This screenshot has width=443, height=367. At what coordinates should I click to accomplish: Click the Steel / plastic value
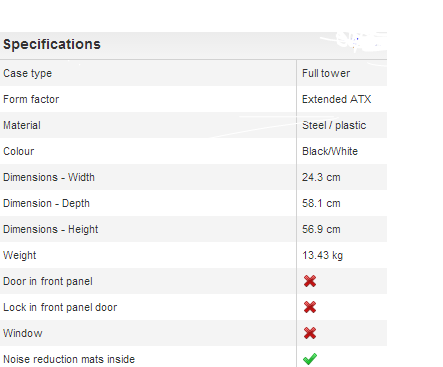coord(334,126)
